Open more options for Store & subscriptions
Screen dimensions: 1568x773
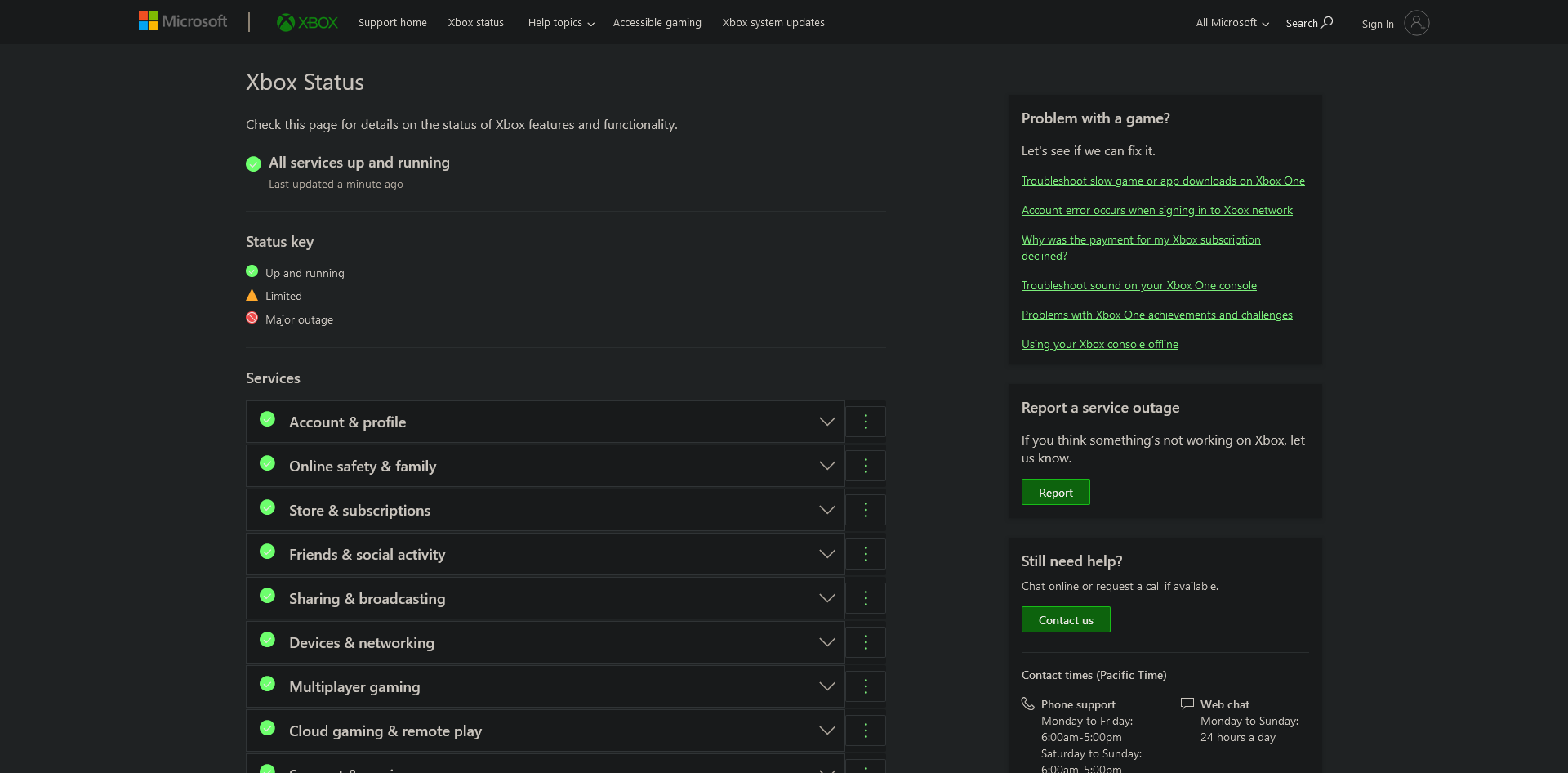tap(866, 510)
